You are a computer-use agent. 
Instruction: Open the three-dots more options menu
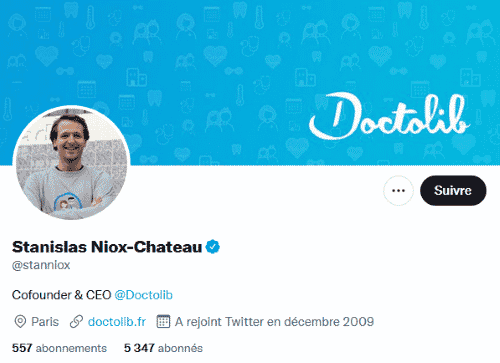(x=398, y=191)
